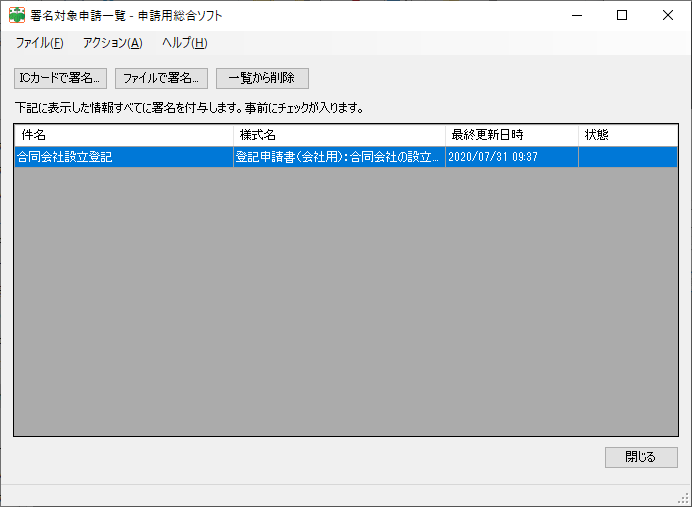The height and width of the screenshot is (507, 692).
Task: Sort by the 件名 column header
Action: point(124,135)
